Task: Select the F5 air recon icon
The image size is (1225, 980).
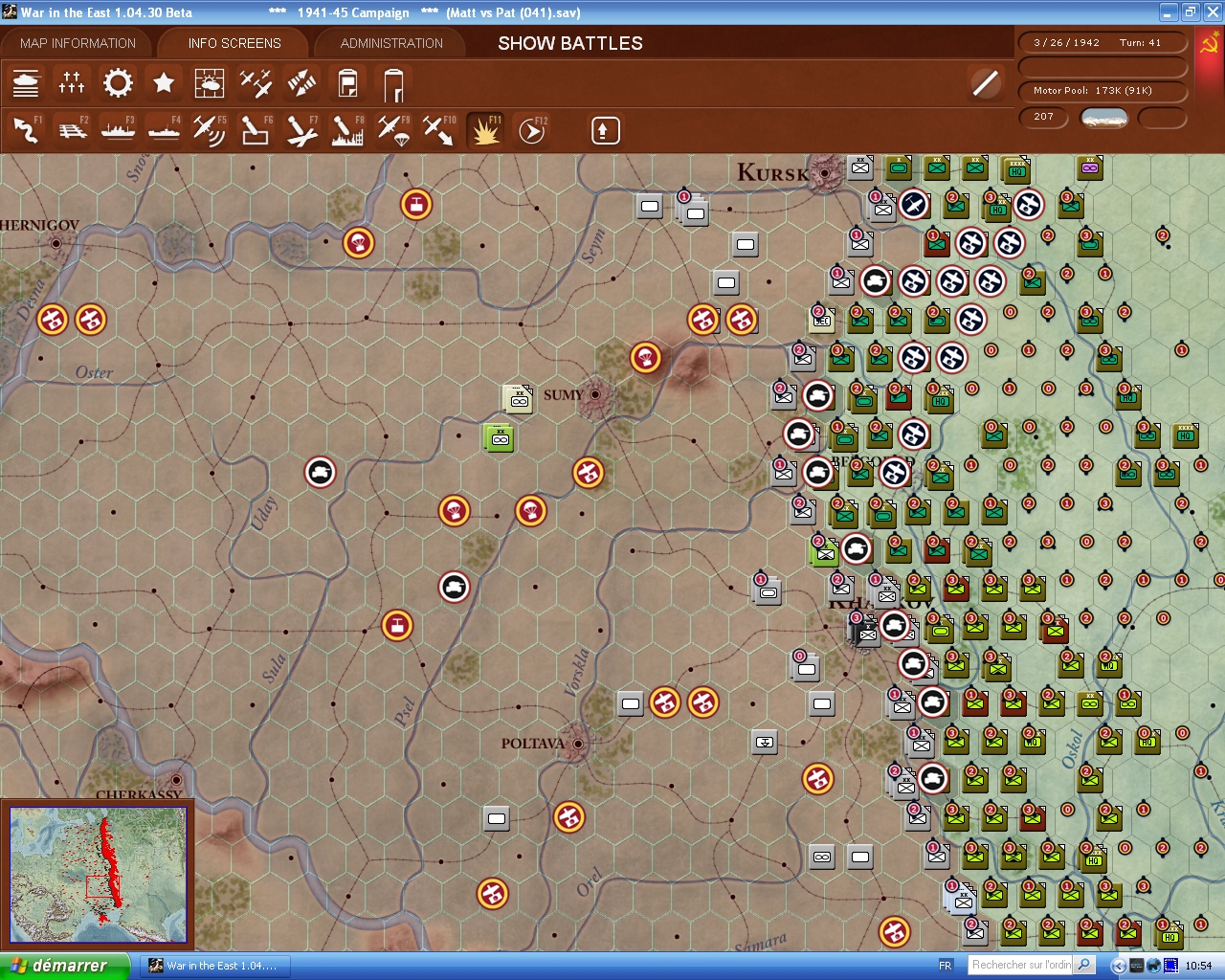Action: click(x=210, y=130)
